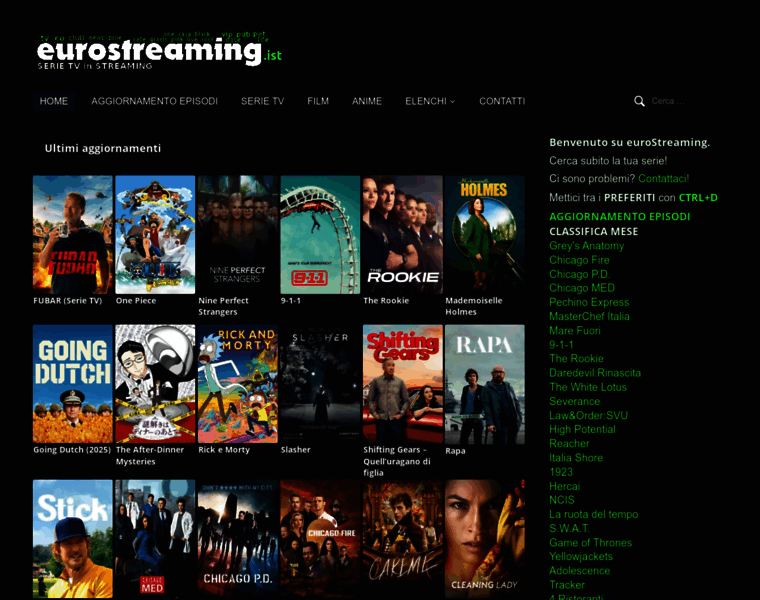This screenshot has height=600, width=760.
Task: Open the Mademoiselle Holmes poster
Action: click(485, 235)
